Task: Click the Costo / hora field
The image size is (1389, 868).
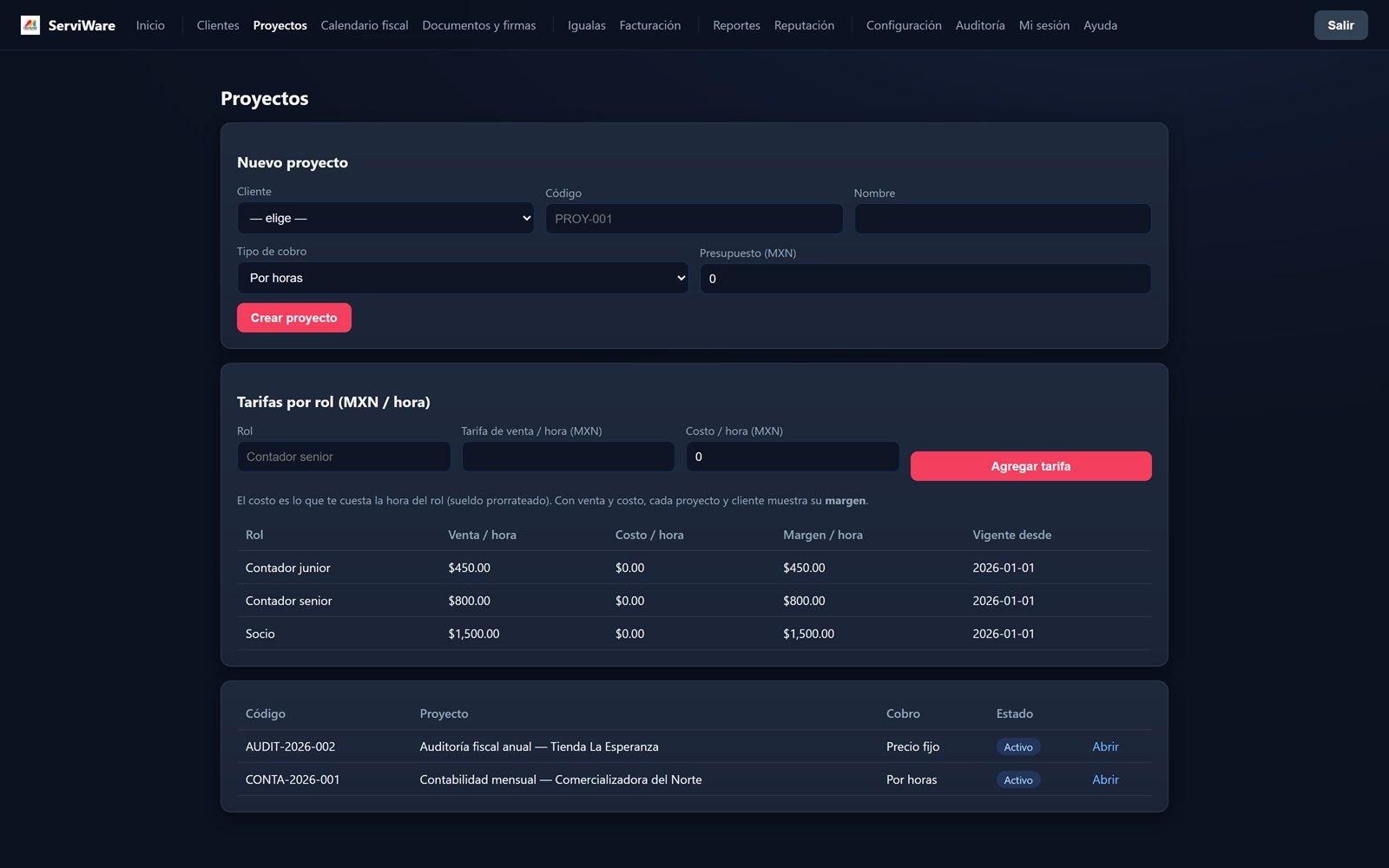Action: [793, 457]
